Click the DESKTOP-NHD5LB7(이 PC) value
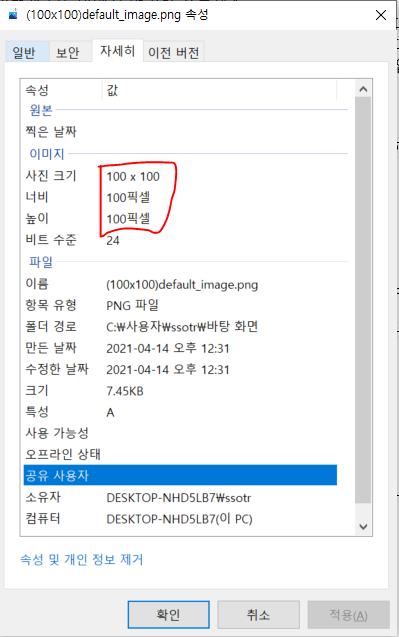Image resolution: width=399 pixels, height=637 pixels. pos(179,519)
